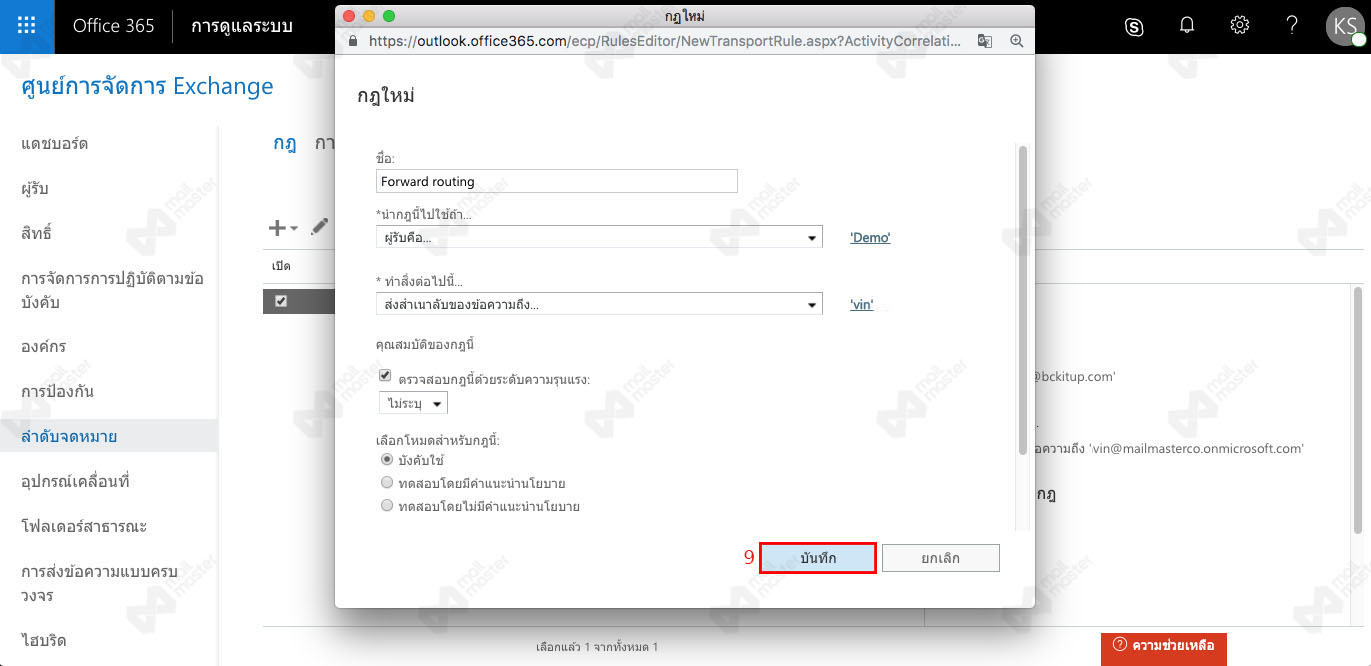Open อุปกรณ์เคลื่อนที่ in the sidebar
The height and width of the screenshot is (666, 1371).
(76, 481)
